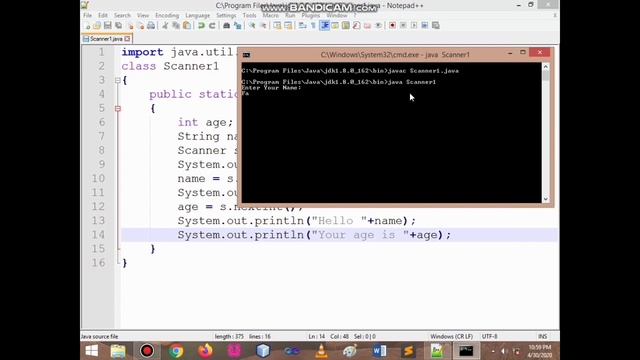Open the Edit menu
This screenshot has width=640, height=360.
[103, 16]
